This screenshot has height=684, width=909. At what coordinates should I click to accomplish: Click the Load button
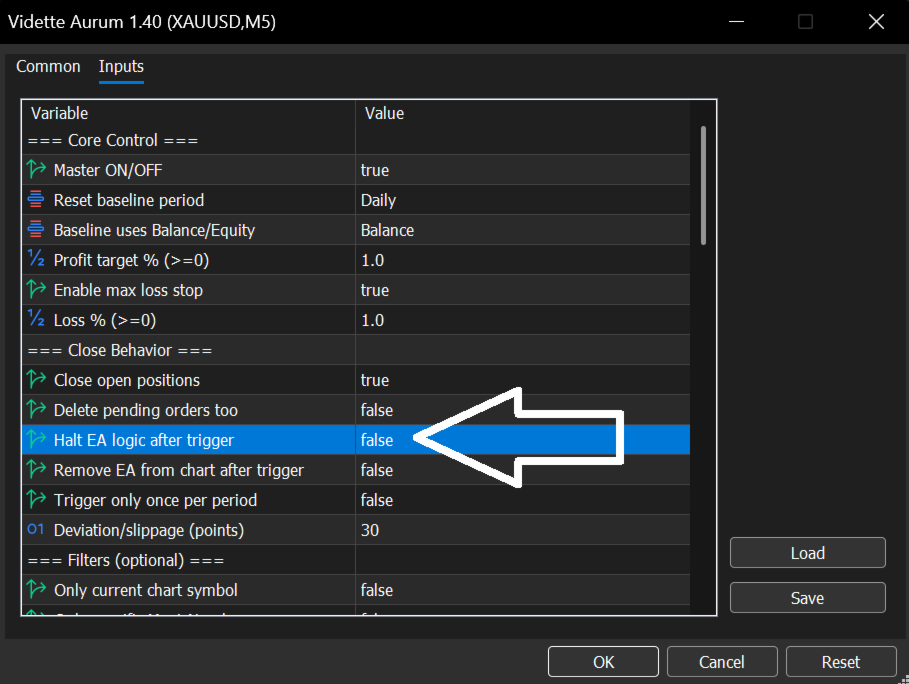coord(808,553)
